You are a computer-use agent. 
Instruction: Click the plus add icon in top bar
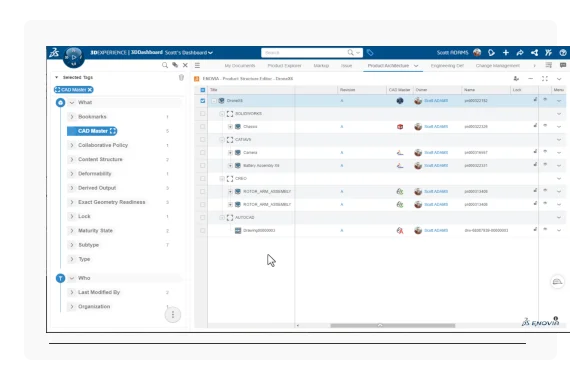pos(506,53)
